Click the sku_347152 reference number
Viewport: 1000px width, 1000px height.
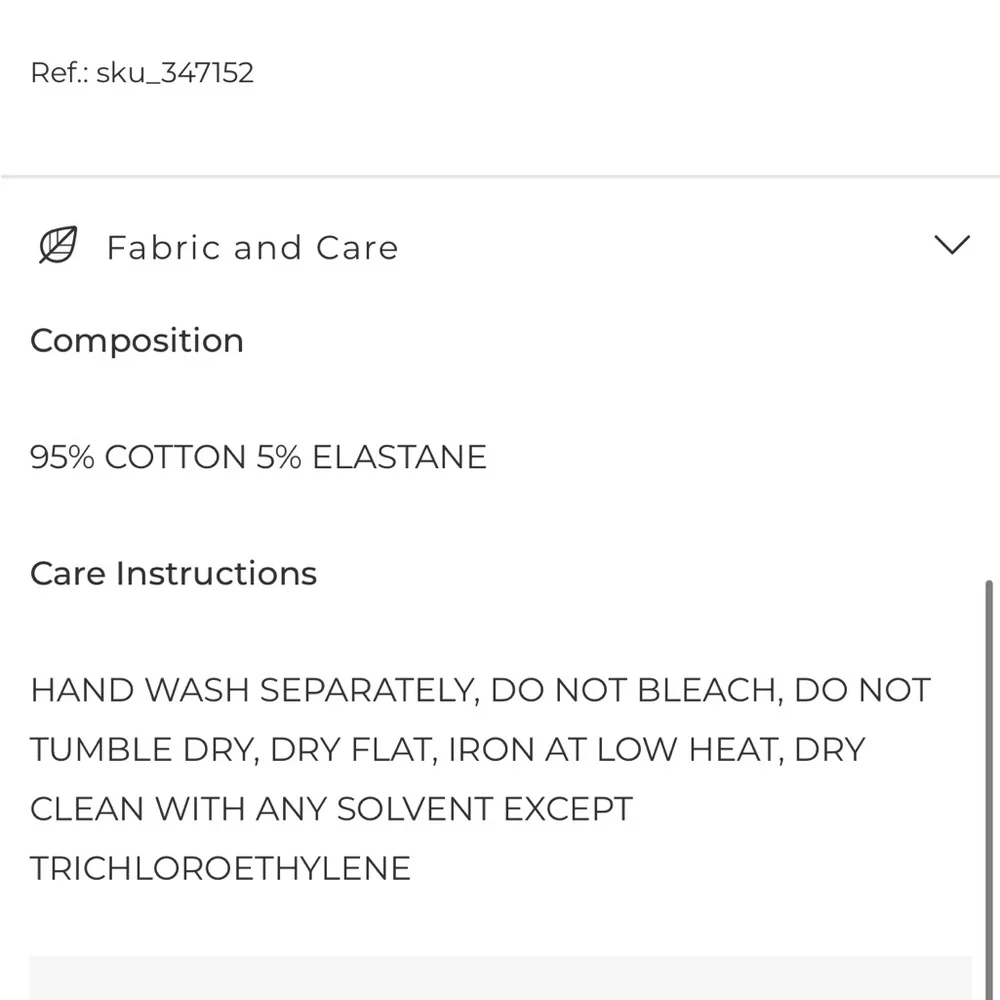click(x=175, y=73)
